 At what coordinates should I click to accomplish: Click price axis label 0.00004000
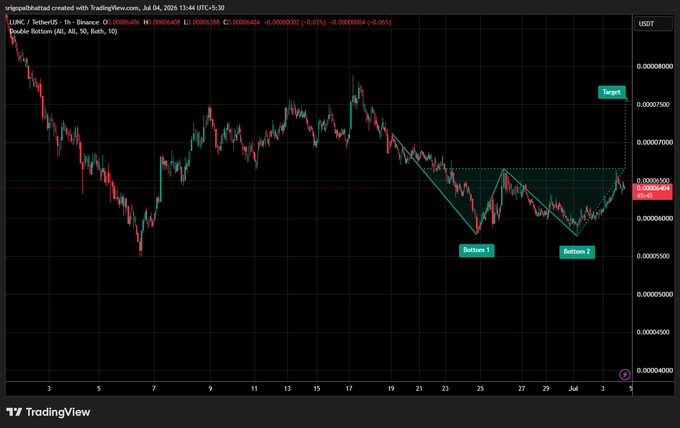655,370
